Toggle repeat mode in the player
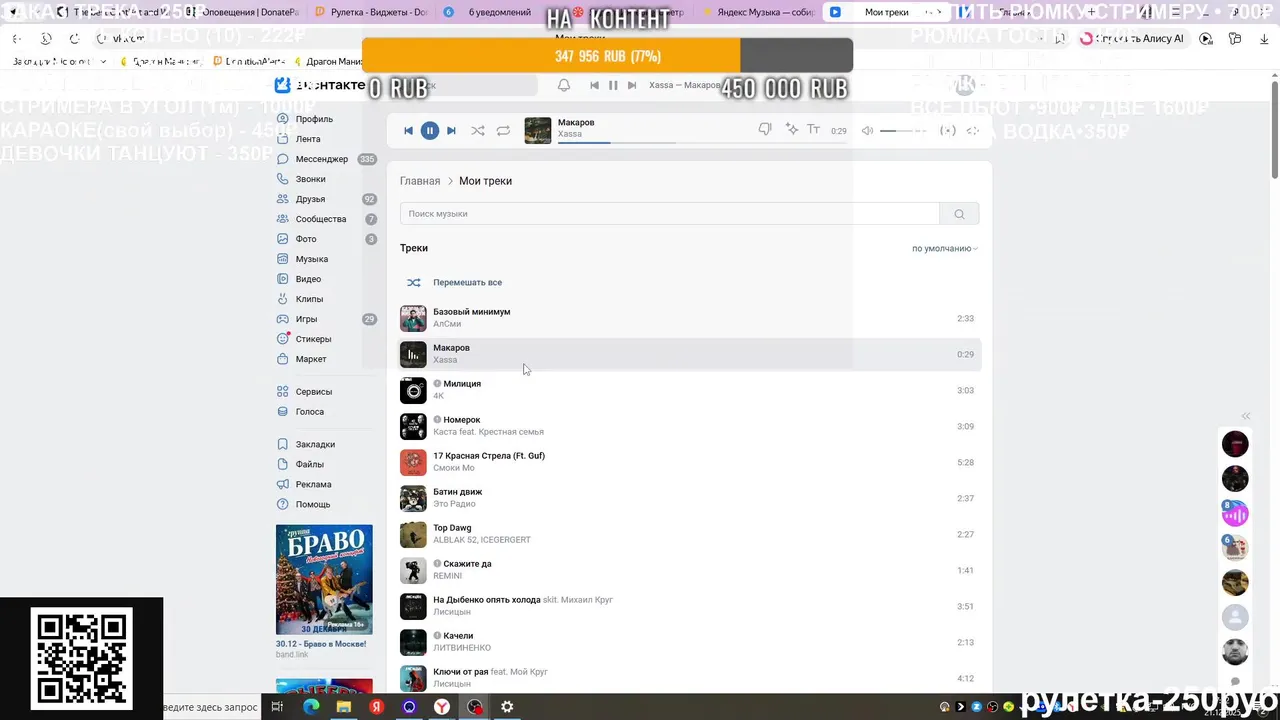This screenshot has width=1280, height=720. (x=503, y=130)
